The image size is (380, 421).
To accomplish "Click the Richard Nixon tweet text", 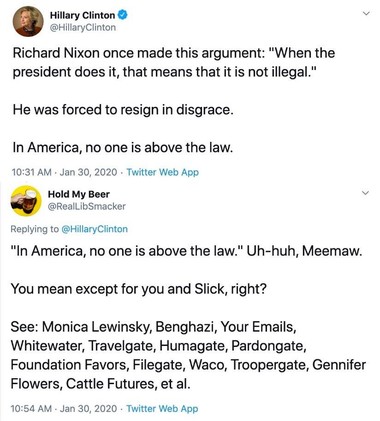I will point(174,62).
